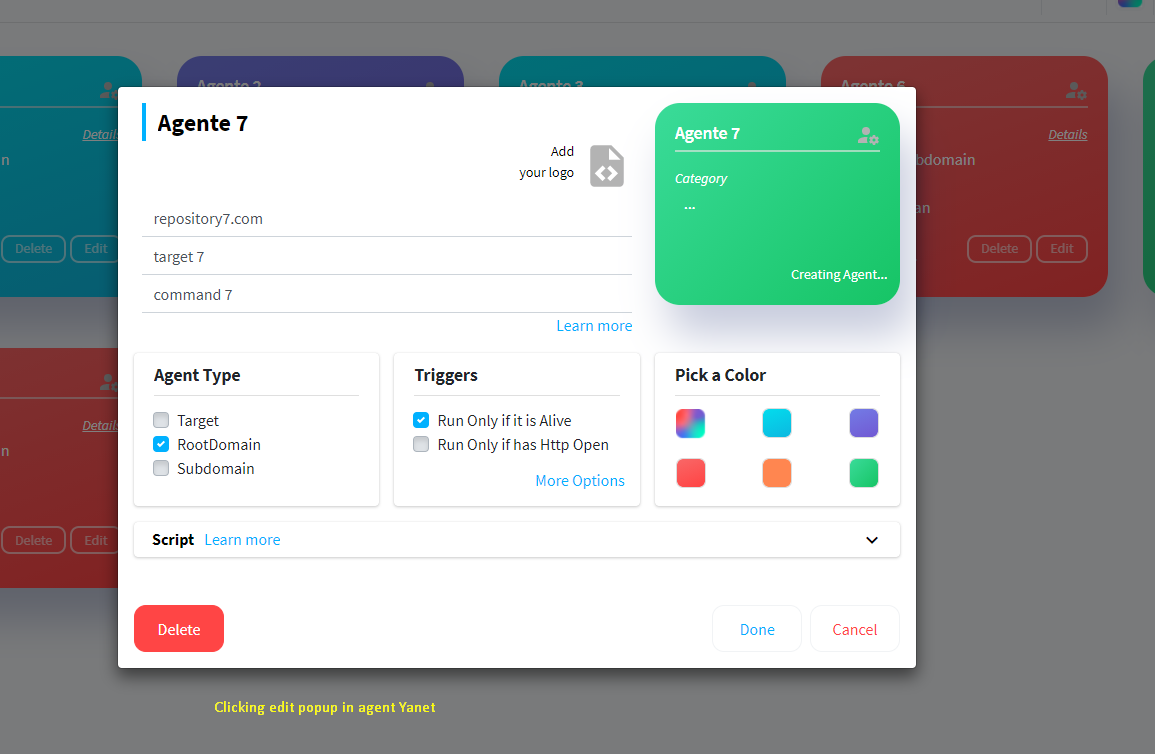The height and width of the screenshot is (754, 1155).
Task: Pick the multicolor gradient swatch
Action: (x=690, y=423)
